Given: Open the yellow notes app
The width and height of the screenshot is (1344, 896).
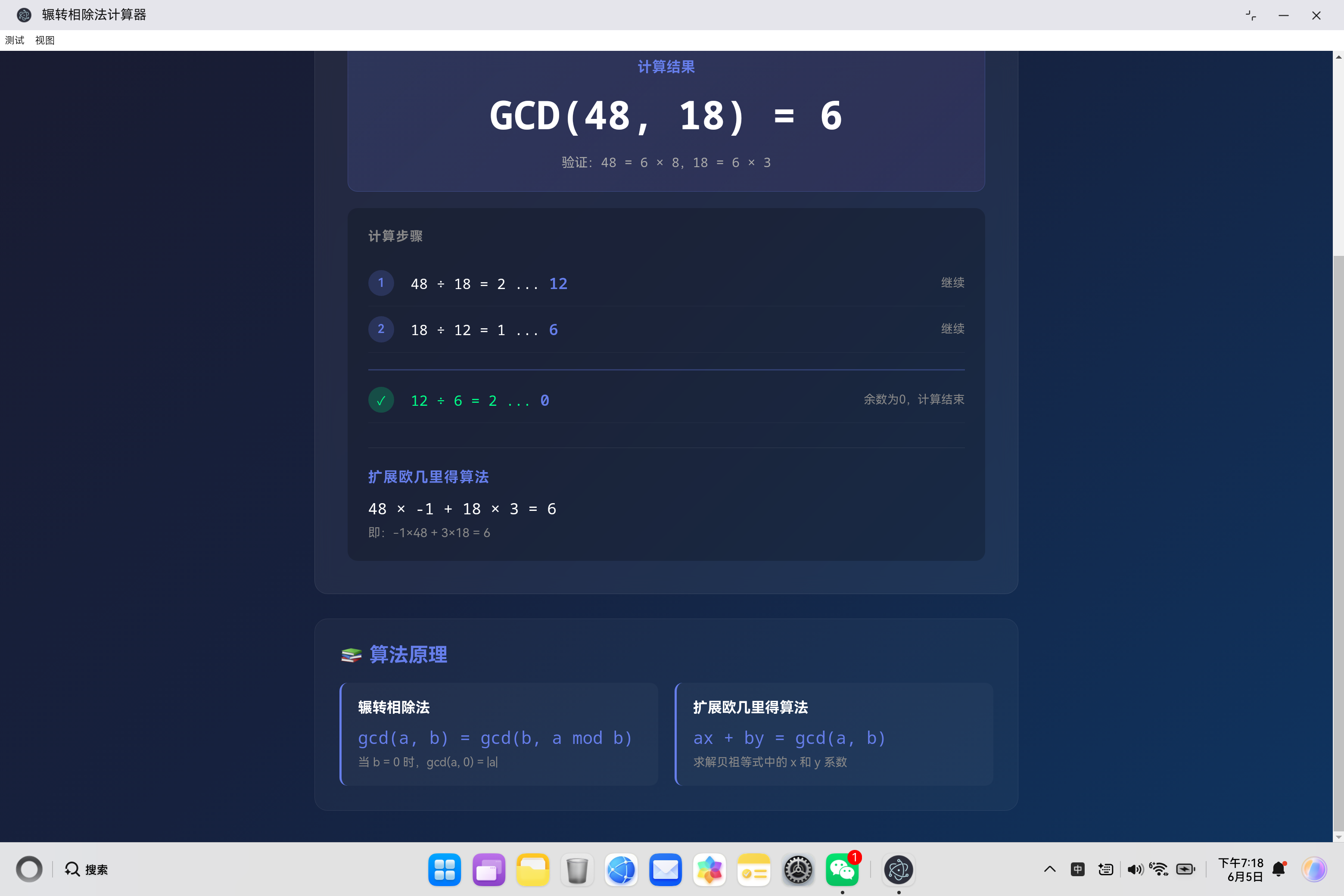Looking at the screenshot, I should click(x=754, y=870).
